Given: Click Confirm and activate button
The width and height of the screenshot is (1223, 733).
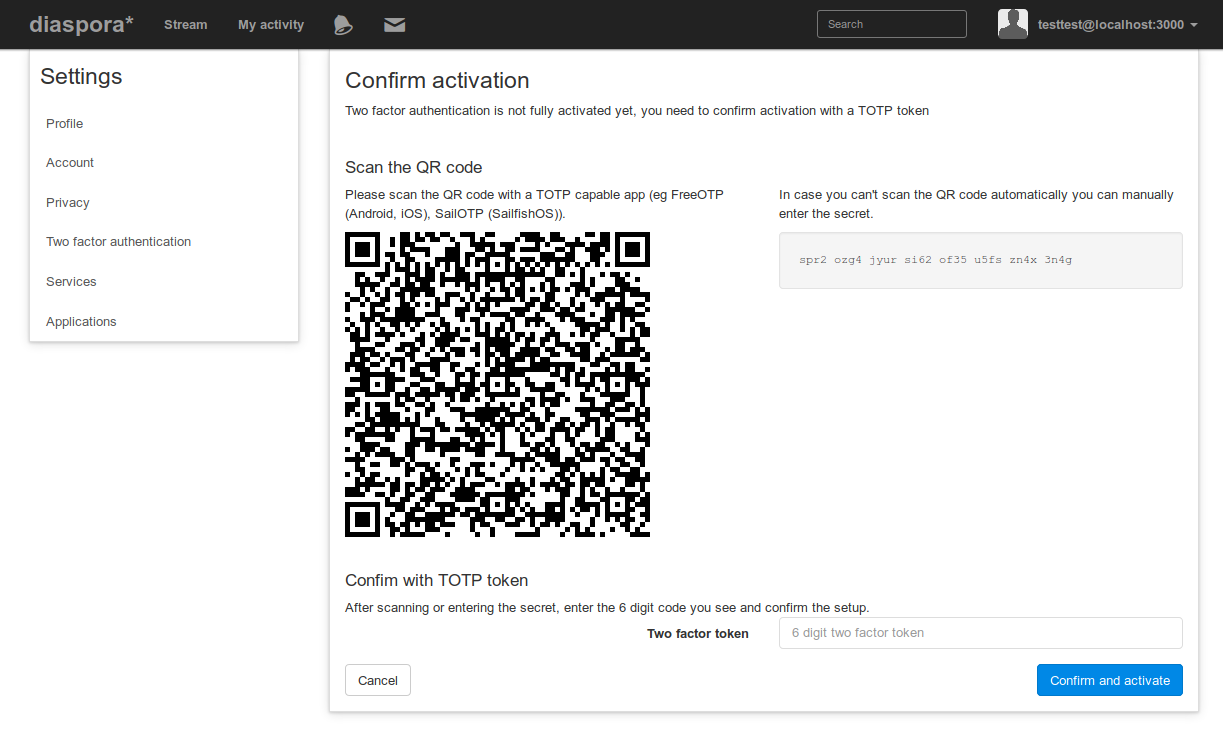Looking at the screenshot, I should [1110, 680].
